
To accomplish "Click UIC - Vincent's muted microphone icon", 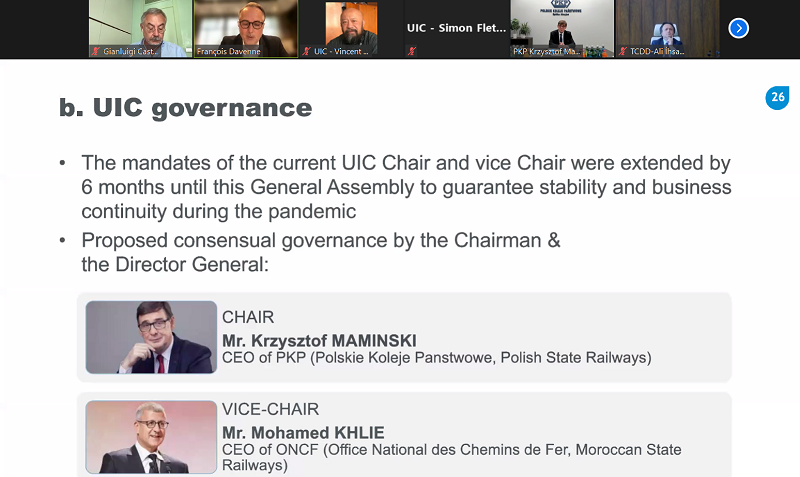I will [x=306, y=51].
